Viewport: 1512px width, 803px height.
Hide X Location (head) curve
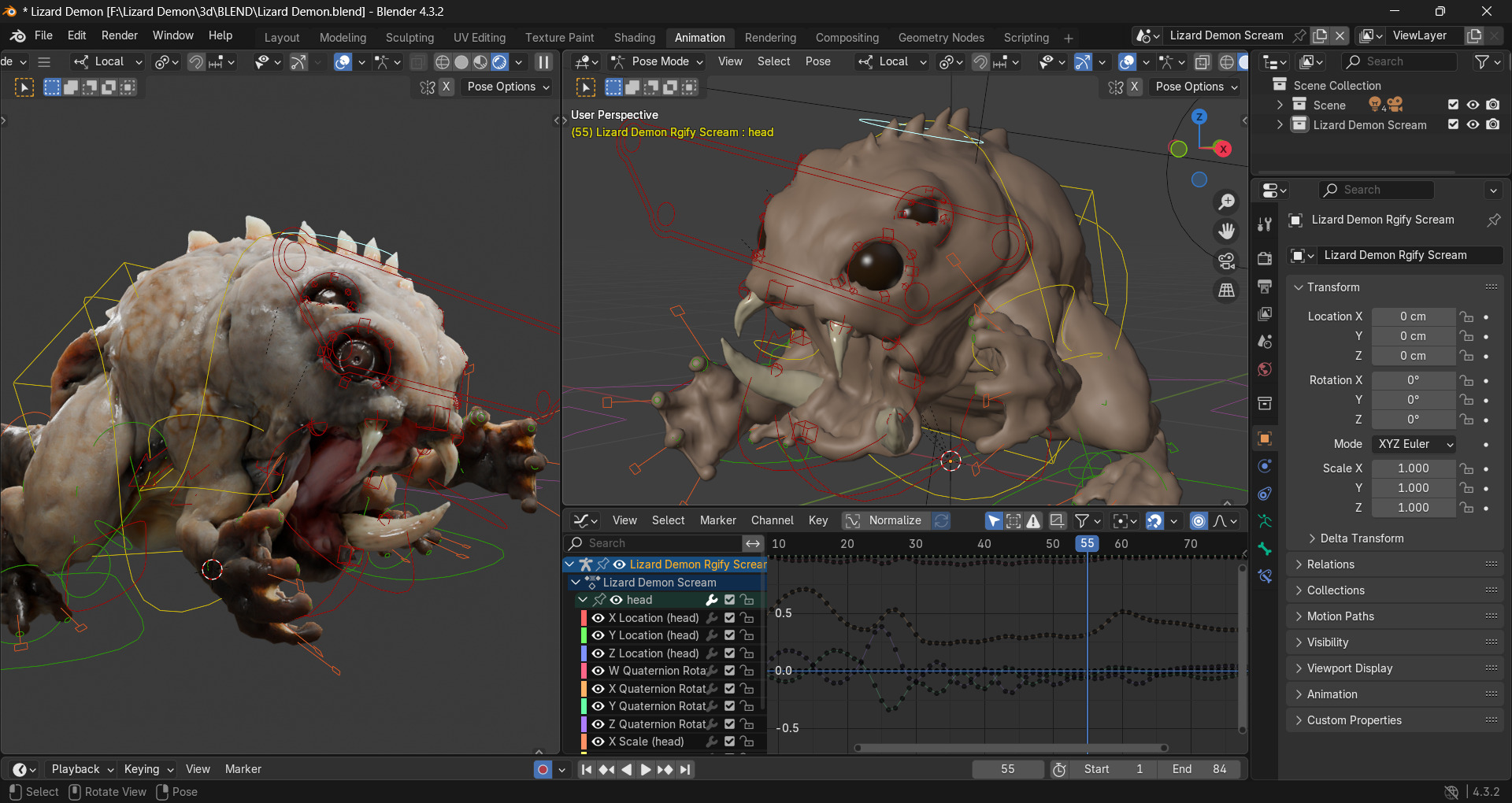[x=598, y=618]
